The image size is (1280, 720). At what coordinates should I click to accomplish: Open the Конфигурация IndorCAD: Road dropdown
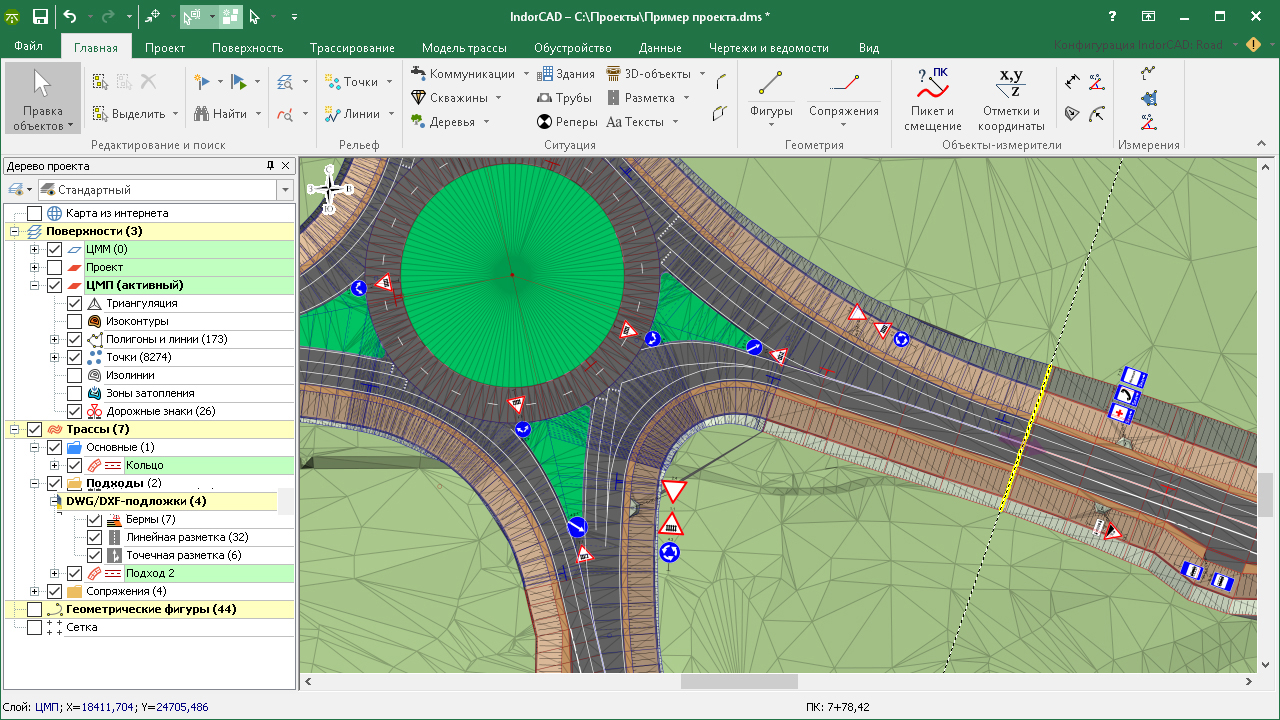click(x=1235, y=46)
